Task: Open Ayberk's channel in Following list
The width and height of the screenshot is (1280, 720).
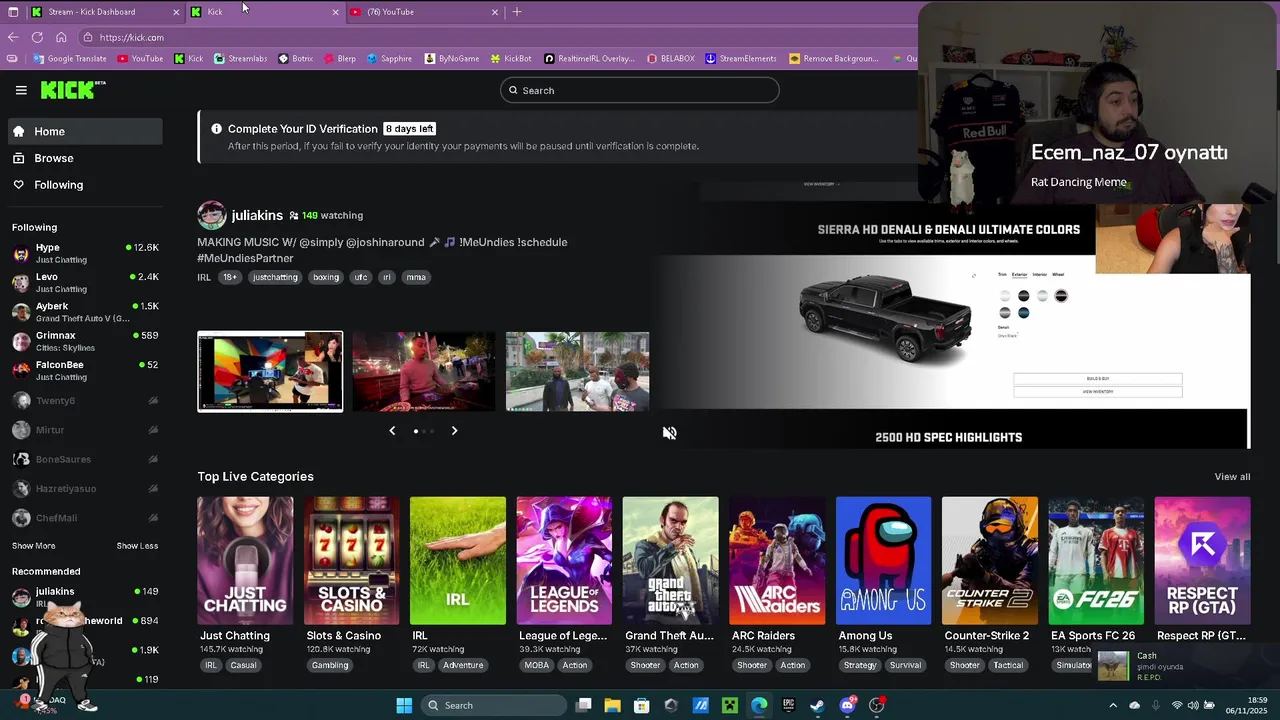Action: 85,312
